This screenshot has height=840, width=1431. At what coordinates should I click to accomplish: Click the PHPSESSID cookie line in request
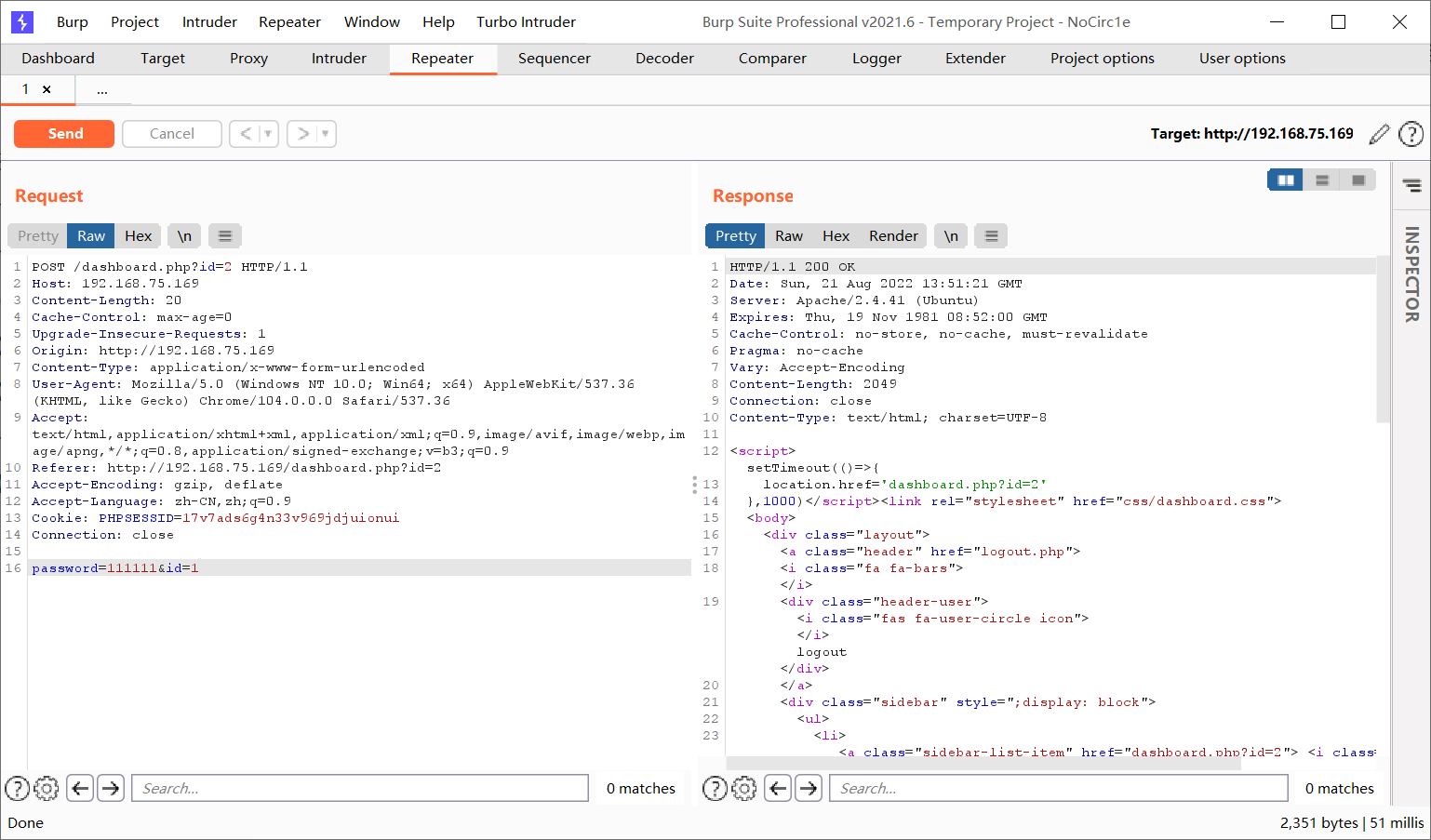pos(216,518)
